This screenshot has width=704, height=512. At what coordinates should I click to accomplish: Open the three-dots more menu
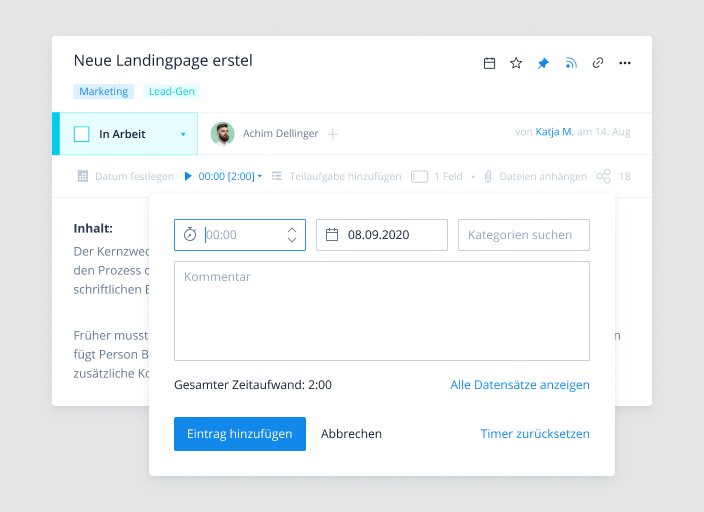625,63
